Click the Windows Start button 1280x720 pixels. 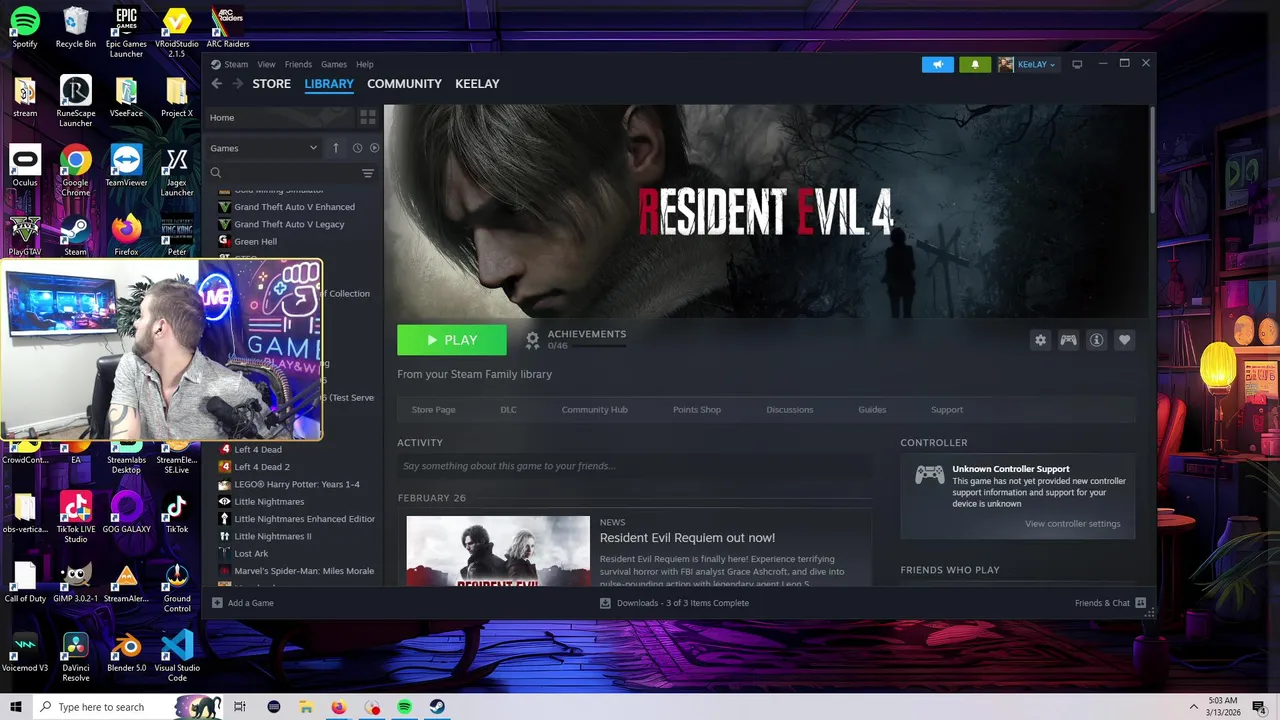point(16,707)
